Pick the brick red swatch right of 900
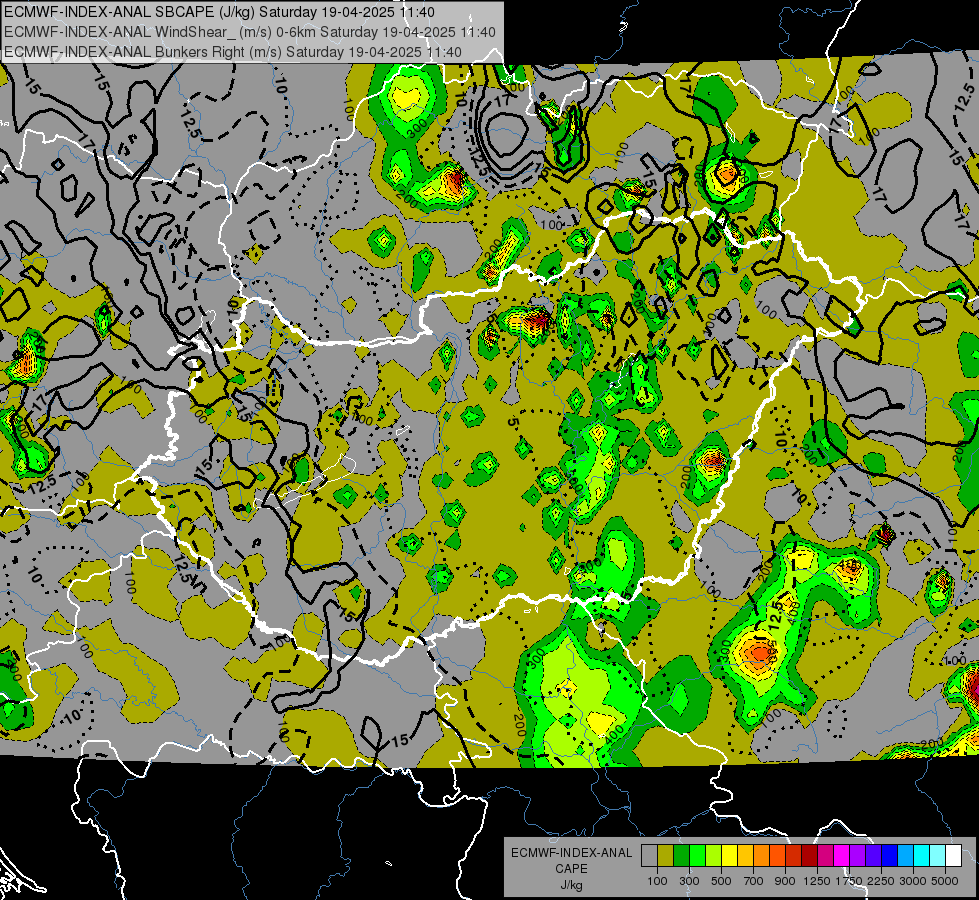The height and width of the screenshot is (900, 979). tap(794, 855)
